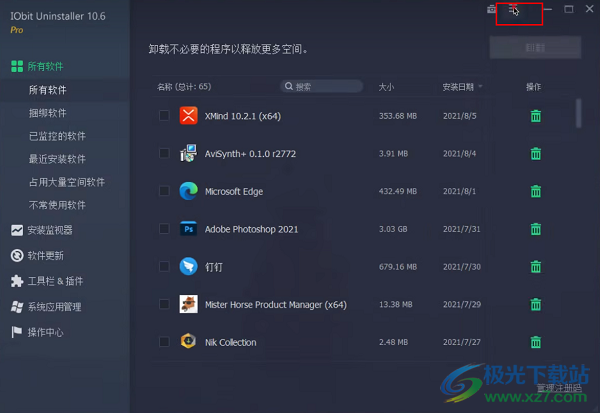This screenshot has width=600, height=413.
Task: Click the 工具栏 & 插件 puzzle icon
Action: [x=17, y=281]
